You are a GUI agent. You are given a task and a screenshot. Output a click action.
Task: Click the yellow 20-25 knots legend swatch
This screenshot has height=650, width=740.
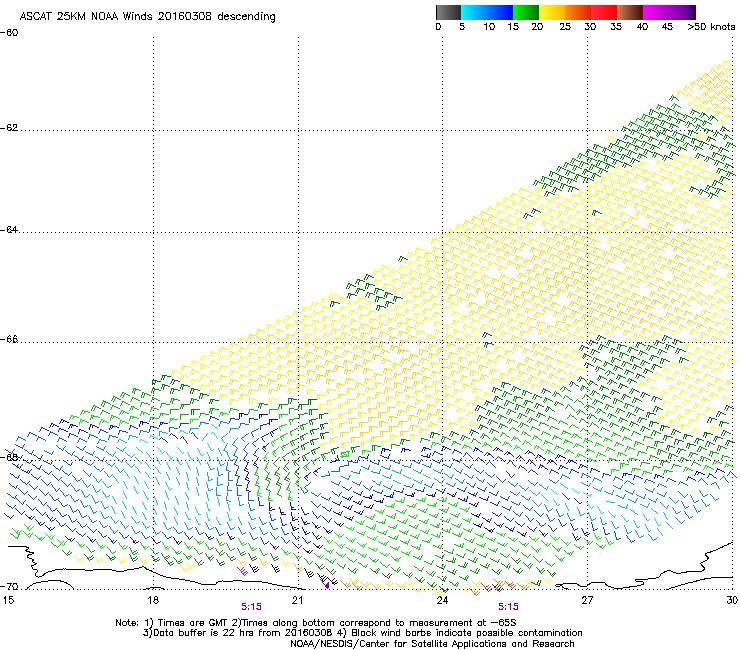551,12
